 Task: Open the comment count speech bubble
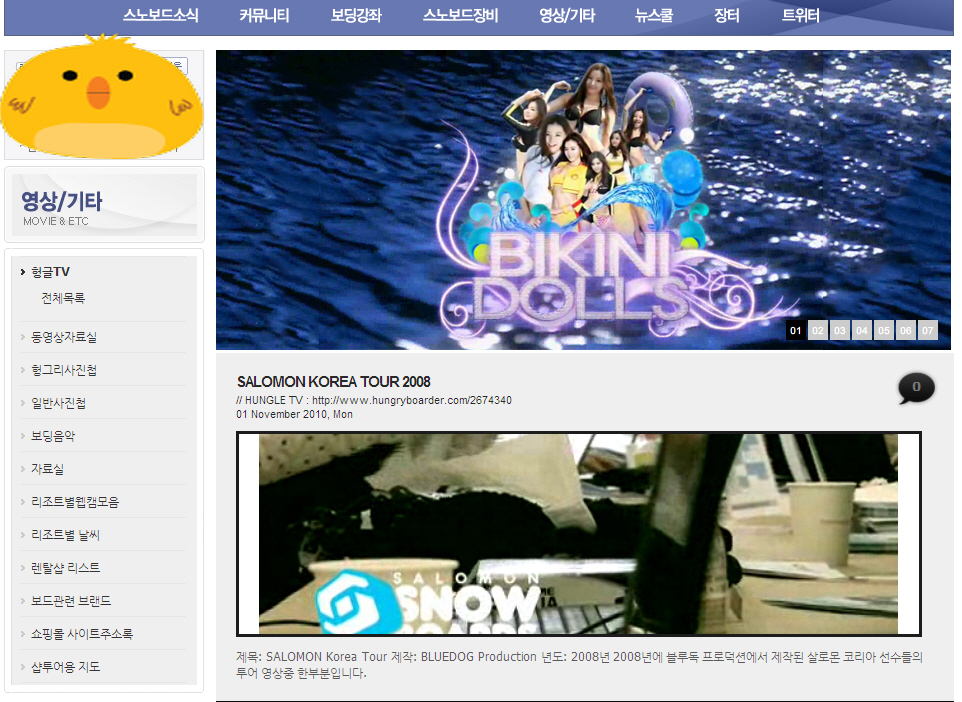click(x=916, y=388)
